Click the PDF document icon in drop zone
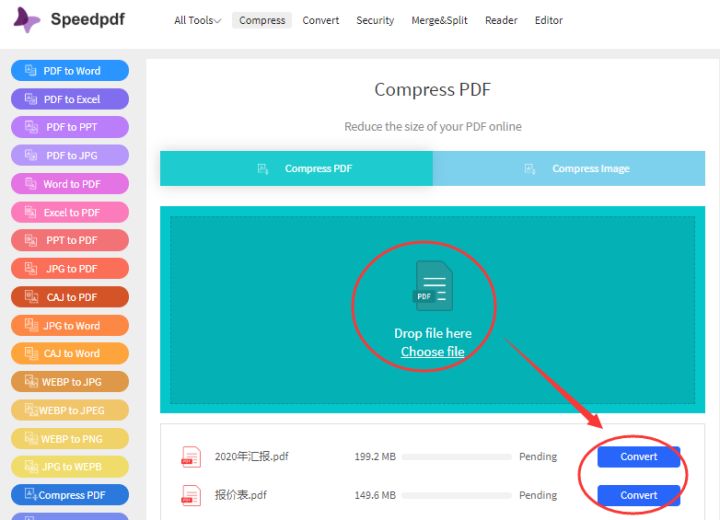 click(433, 286)
